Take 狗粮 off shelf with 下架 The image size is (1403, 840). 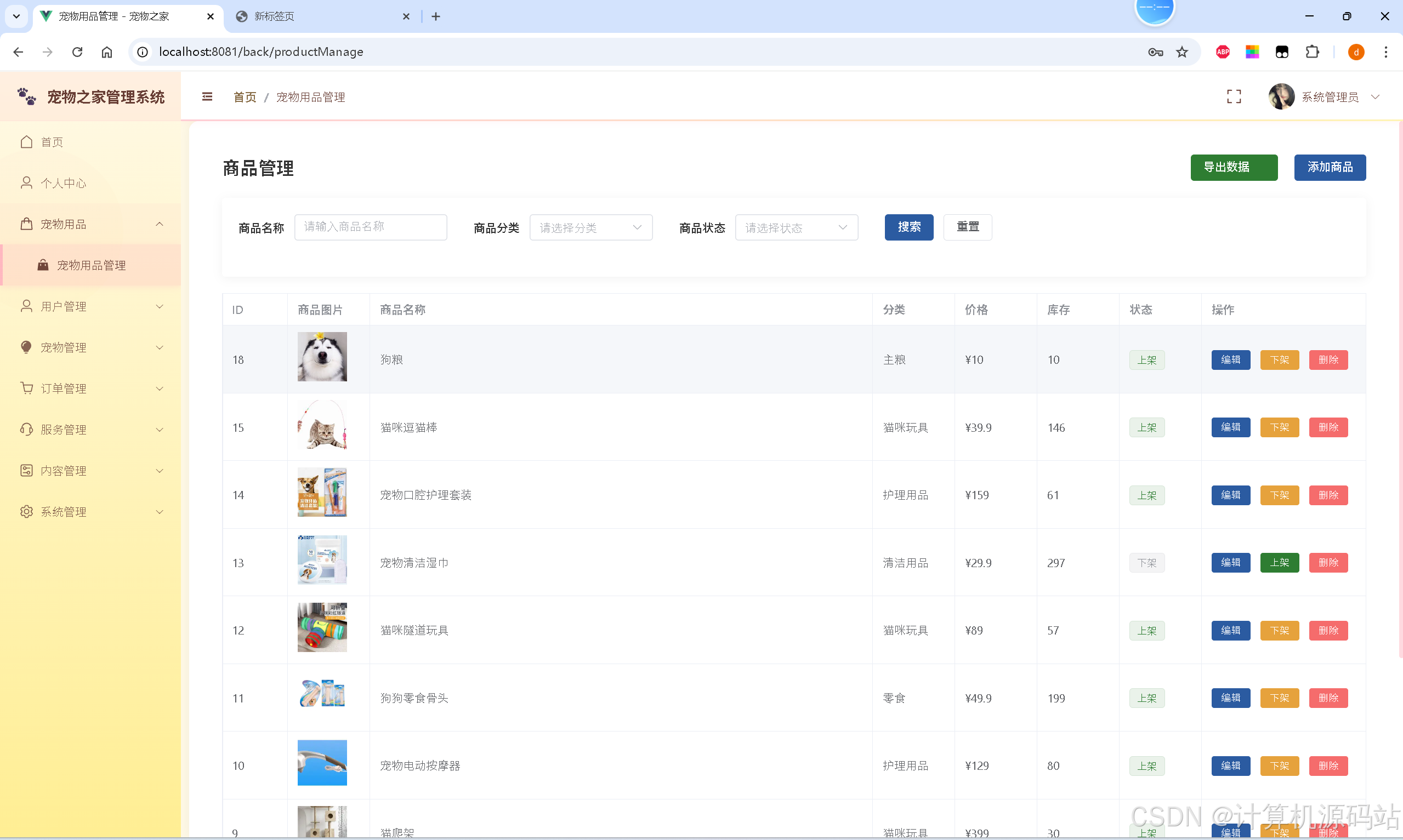click(x=1279, y=359)
